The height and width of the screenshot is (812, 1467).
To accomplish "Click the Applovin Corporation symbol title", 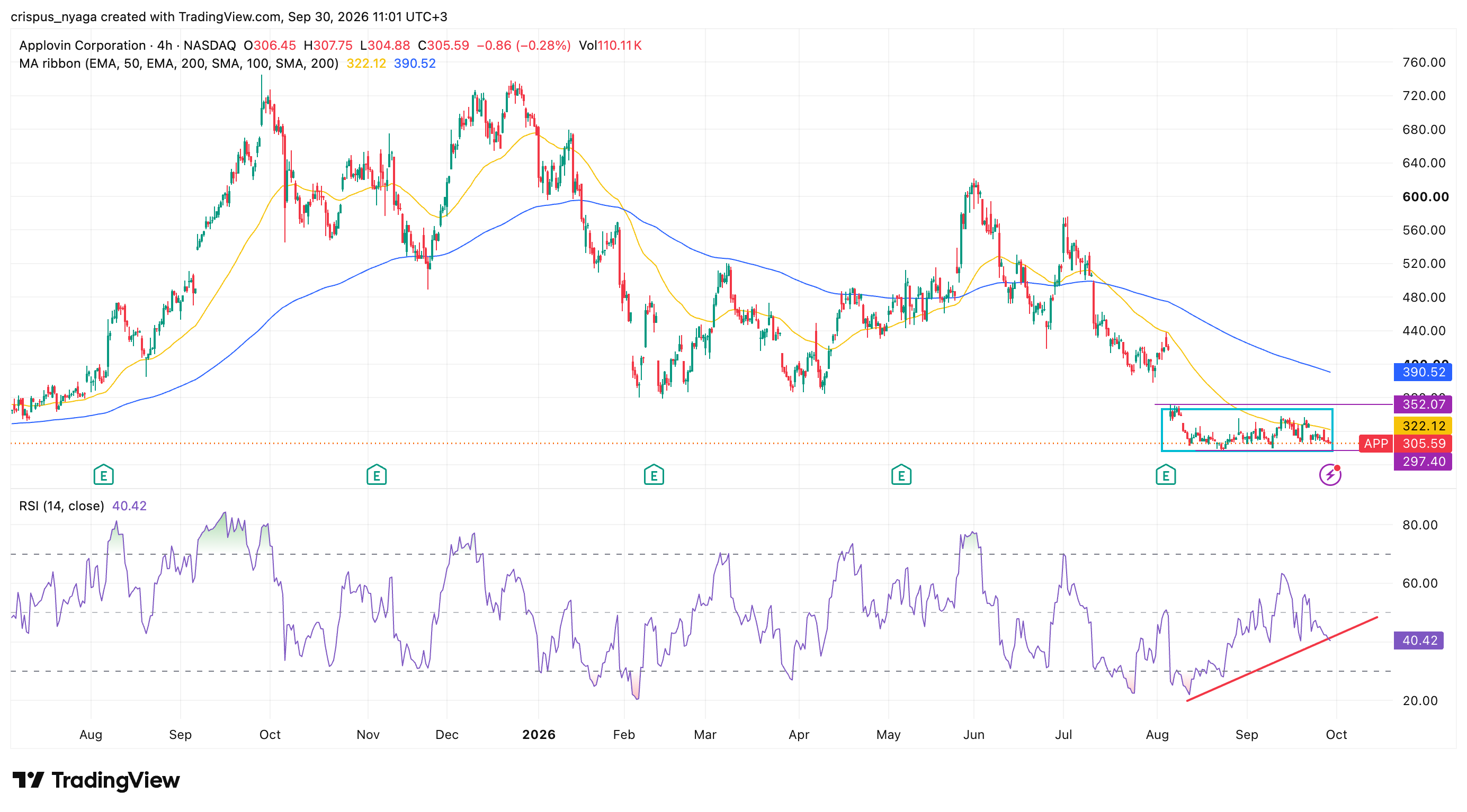I will [82, 46].
